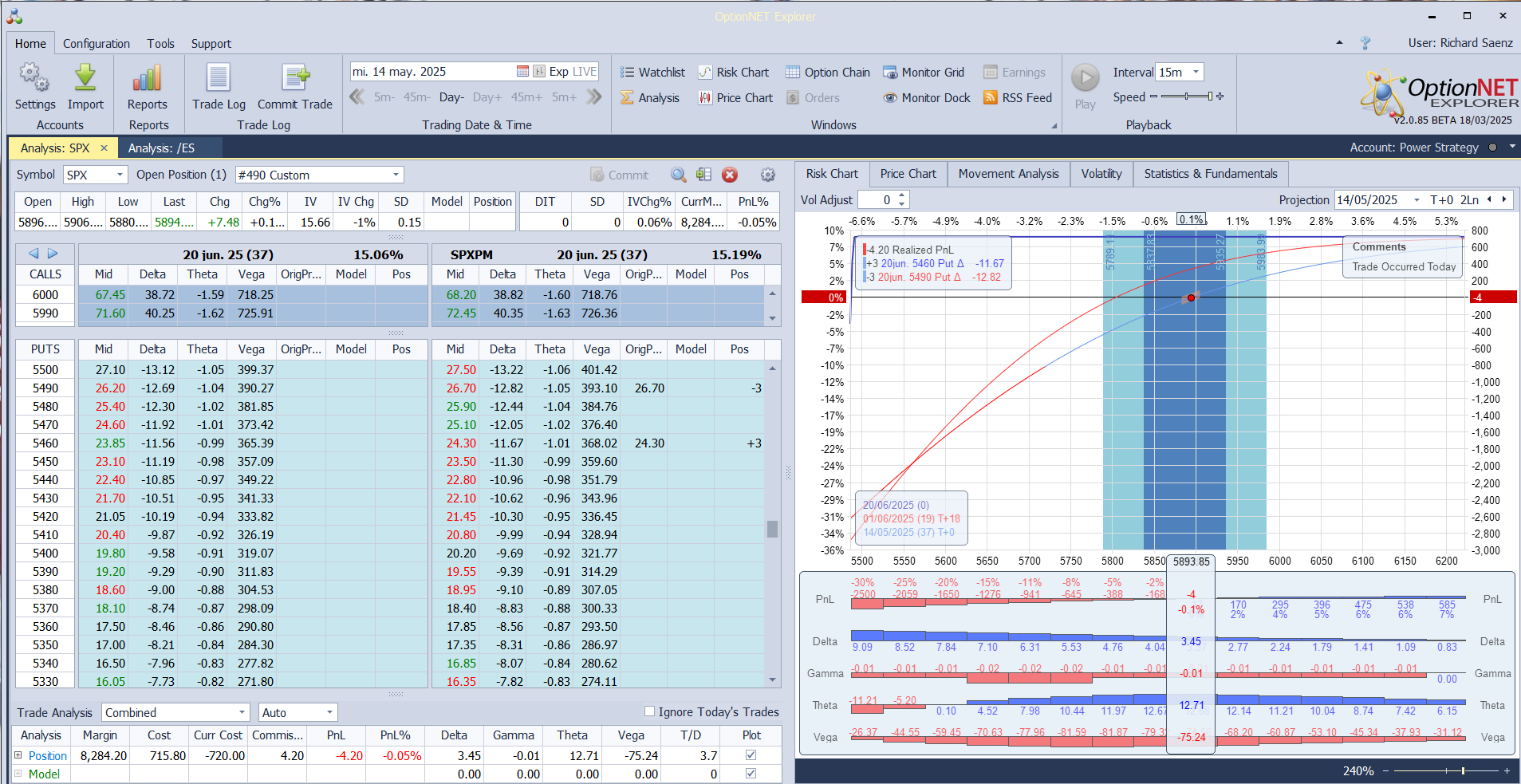The height and width of the screenshot is (784, 1521).
Task: Open the RSS Feed window
Action: [1018, 98]
